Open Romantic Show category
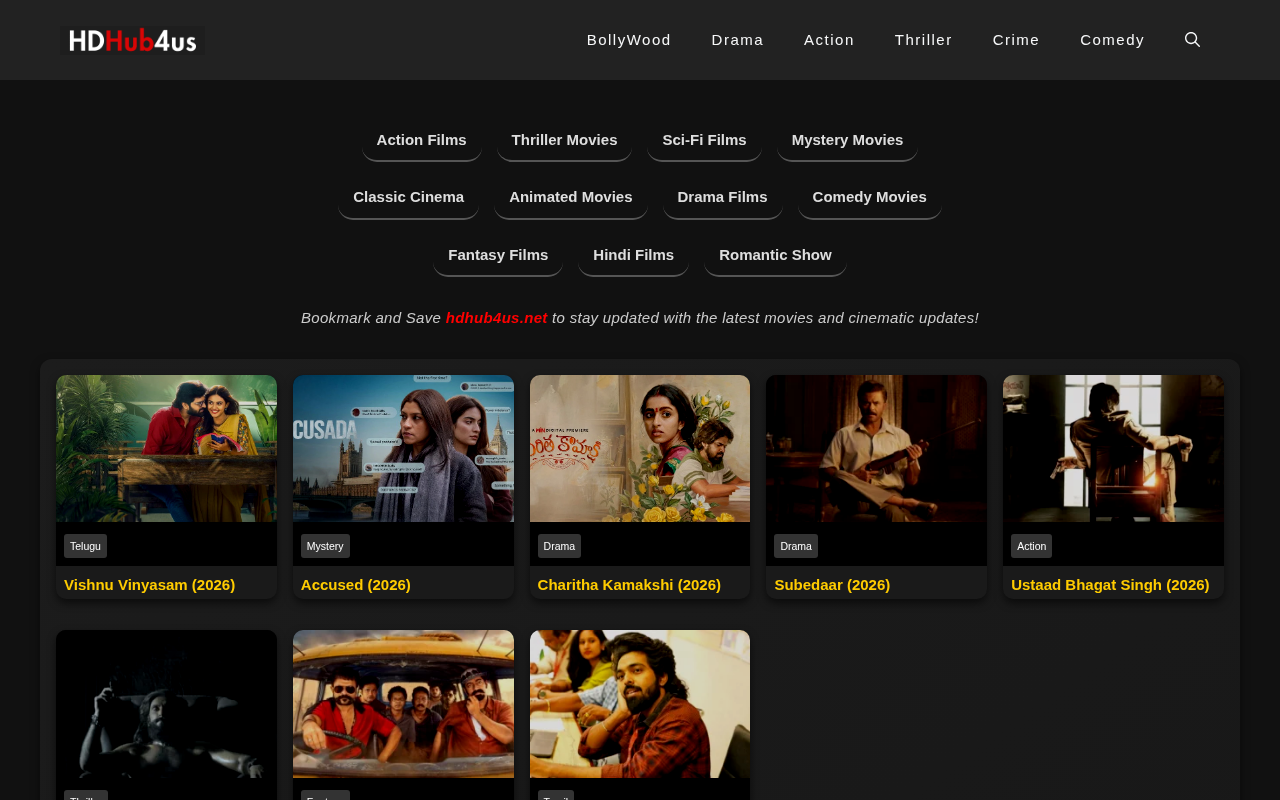Viewport: 1280px width, 800px height. pos(775,255)
